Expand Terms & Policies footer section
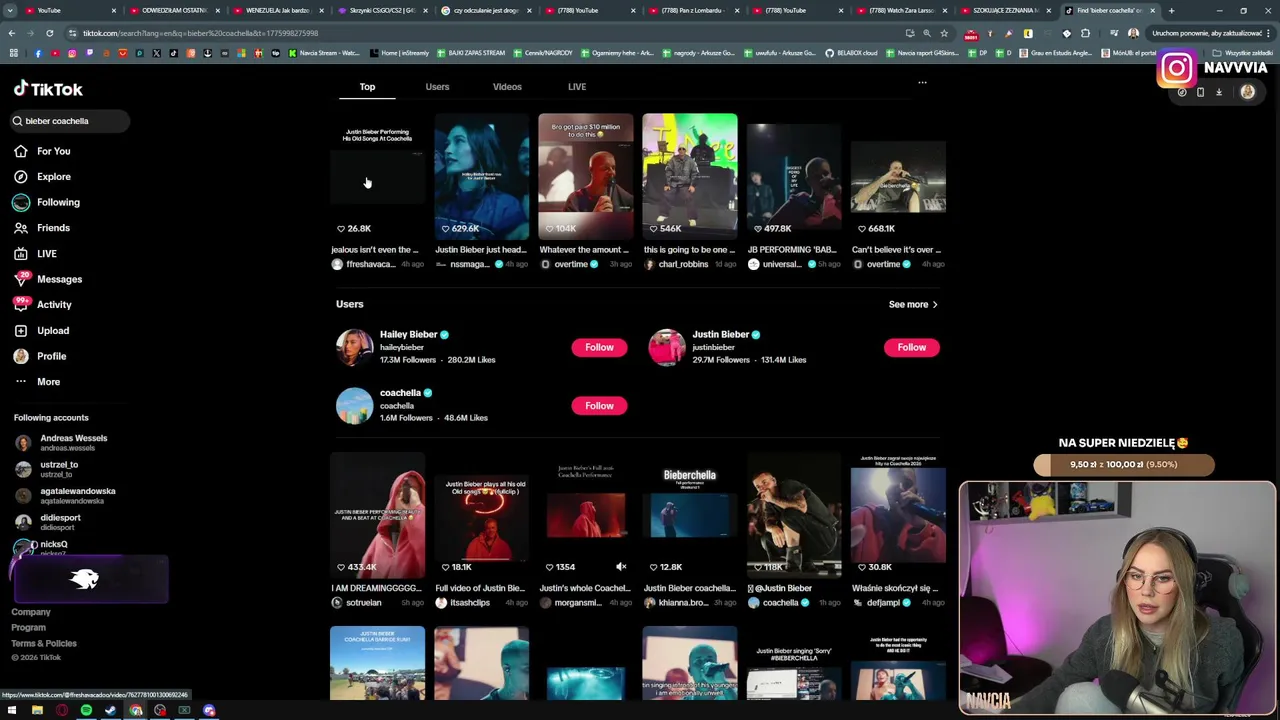 pyautogui.click(x=44, y=644)
